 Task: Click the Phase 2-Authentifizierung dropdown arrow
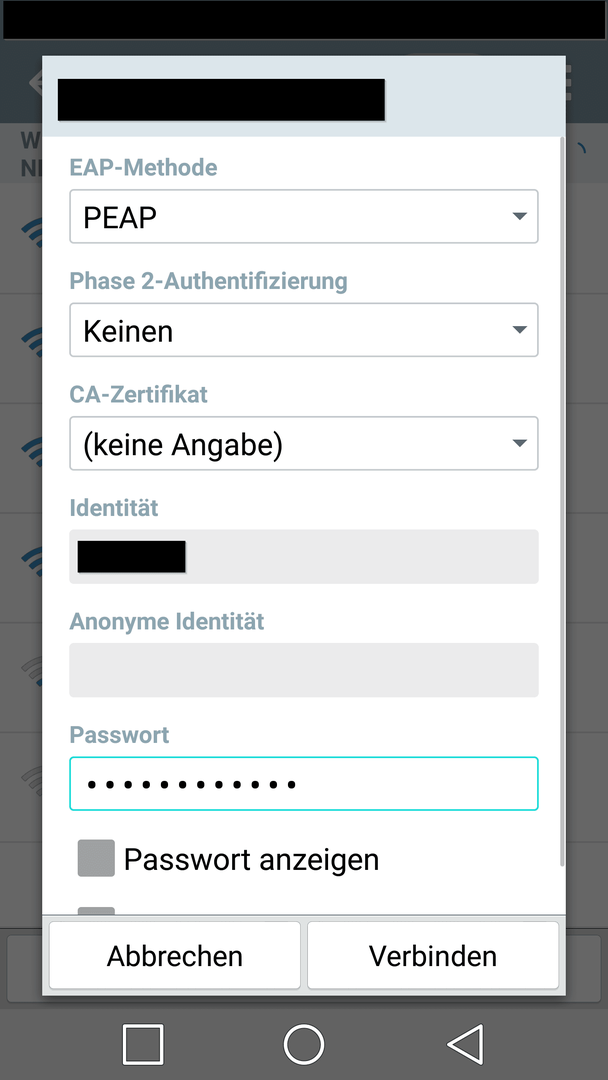pyautogui.click(x=520, y=330)
